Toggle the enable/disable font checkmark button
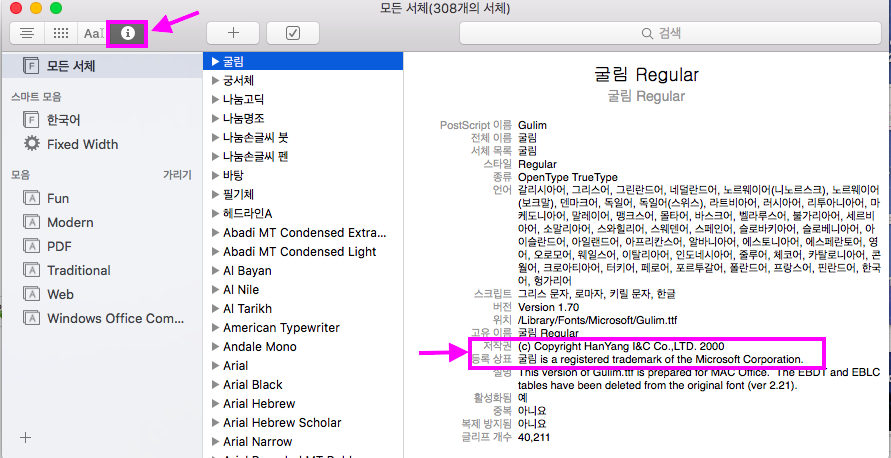Image resolution: width=891 pixels, height=458 pixels. click(292, 33)
